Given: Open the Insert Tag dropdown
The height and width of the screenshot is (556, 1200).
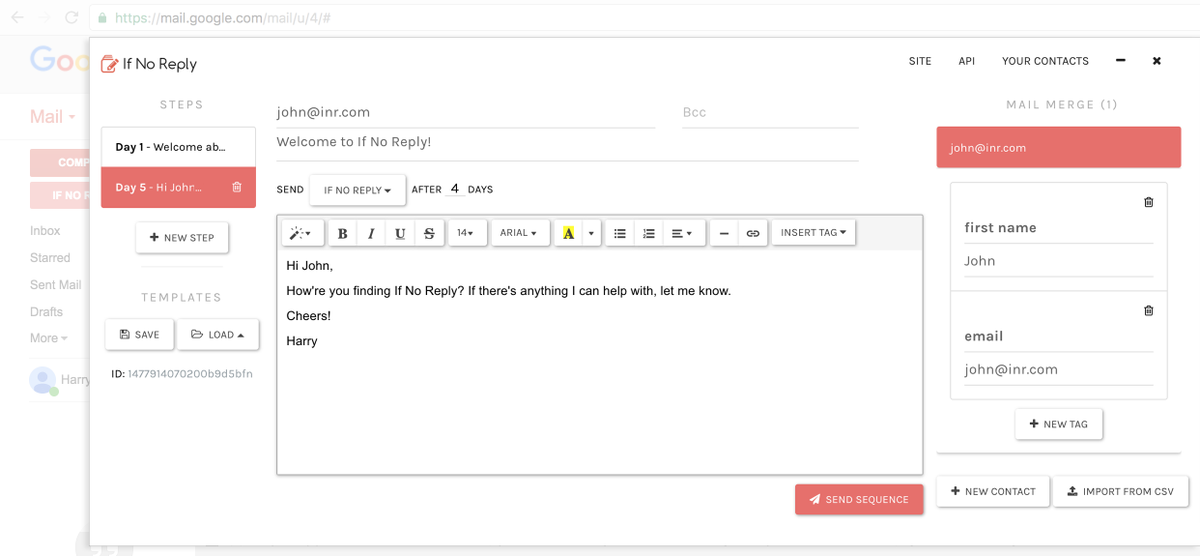Looking at the screenshot, I should [x=813, y=233].
